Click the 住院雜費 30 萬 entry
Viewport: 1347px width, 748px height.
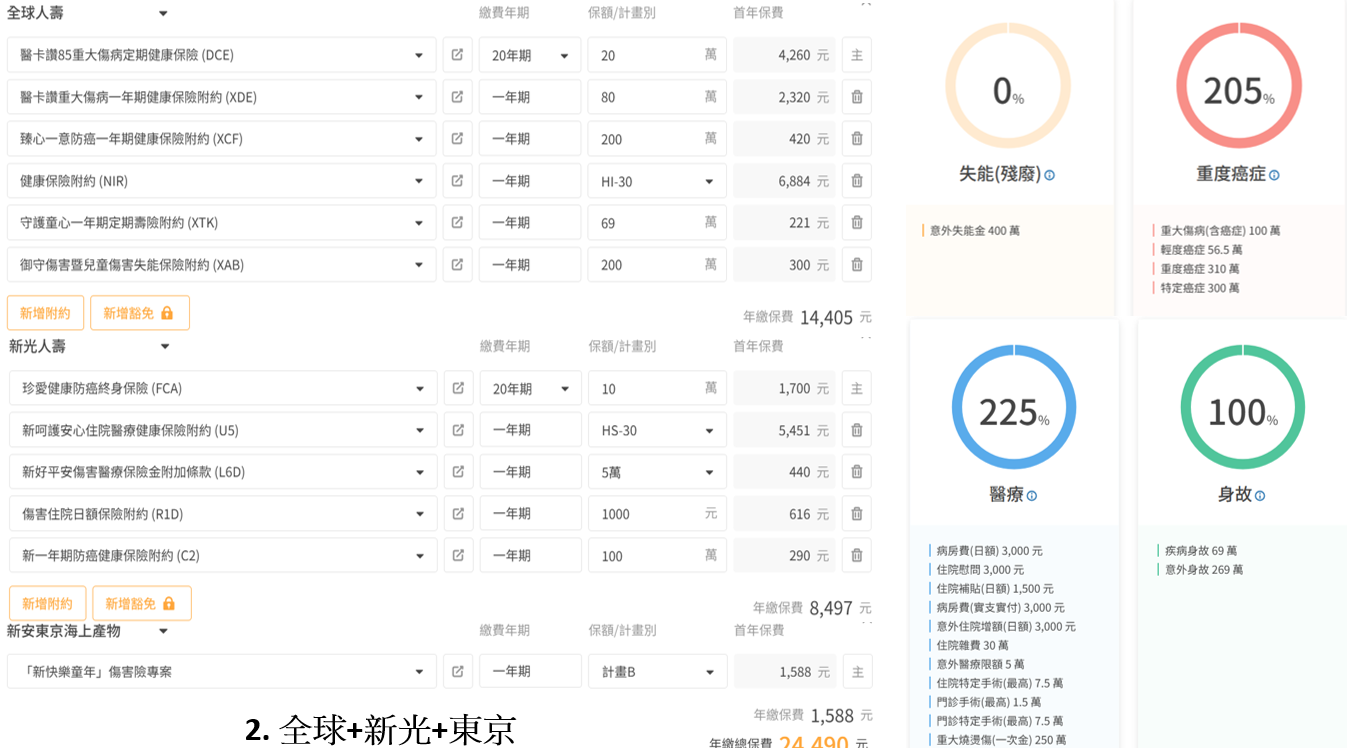coord(973,646)
